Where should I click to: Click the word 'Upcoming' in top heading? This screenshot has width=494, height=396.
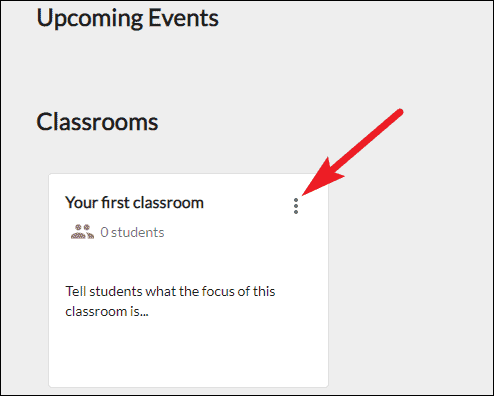[x=90, y=19]
